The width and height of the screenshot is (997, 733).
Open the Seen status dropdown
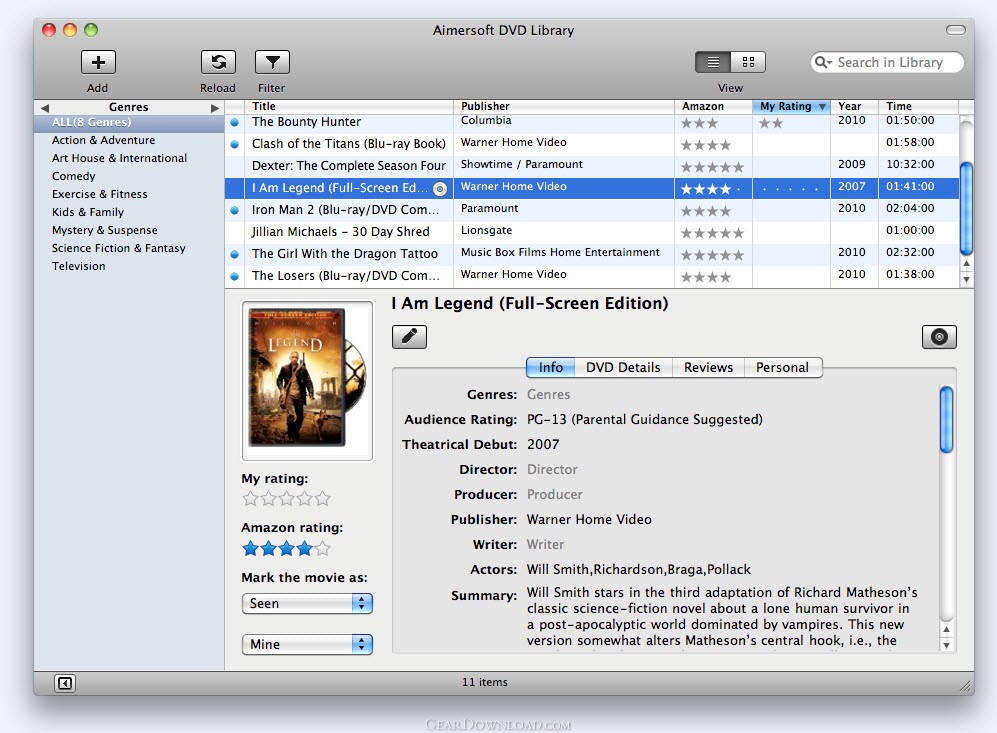(x=307, y=603)
